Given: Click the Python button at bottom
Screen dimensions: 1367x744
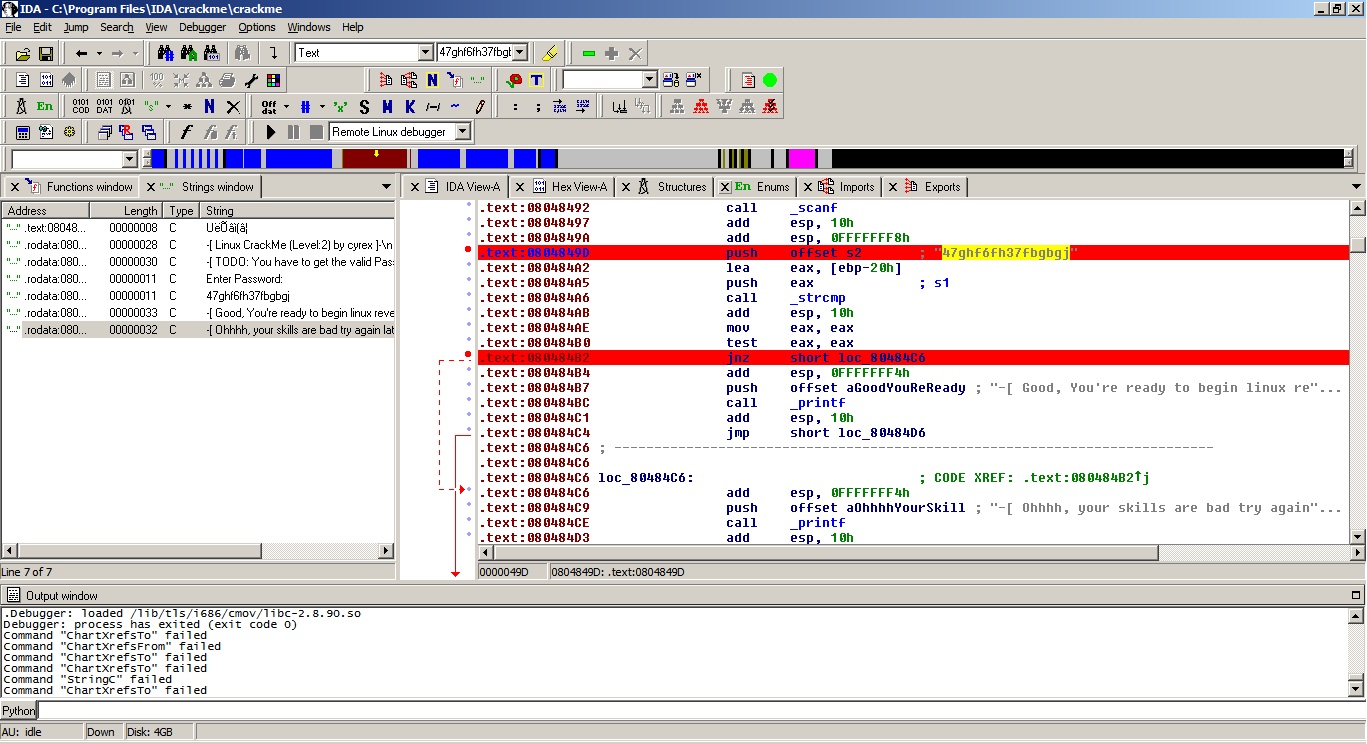Looking at the screenshot, I should 18,711.
